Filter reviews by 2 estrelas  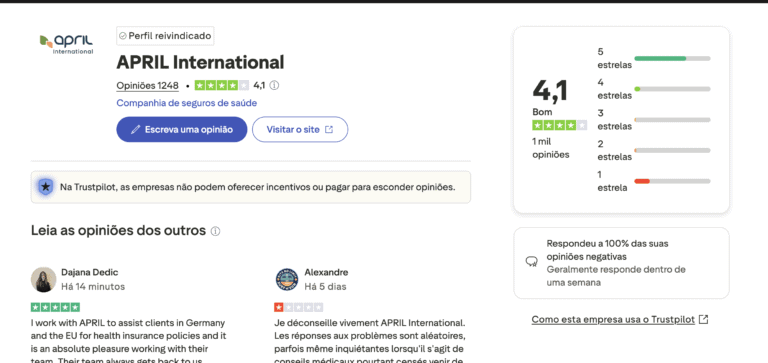pos(654,150)
